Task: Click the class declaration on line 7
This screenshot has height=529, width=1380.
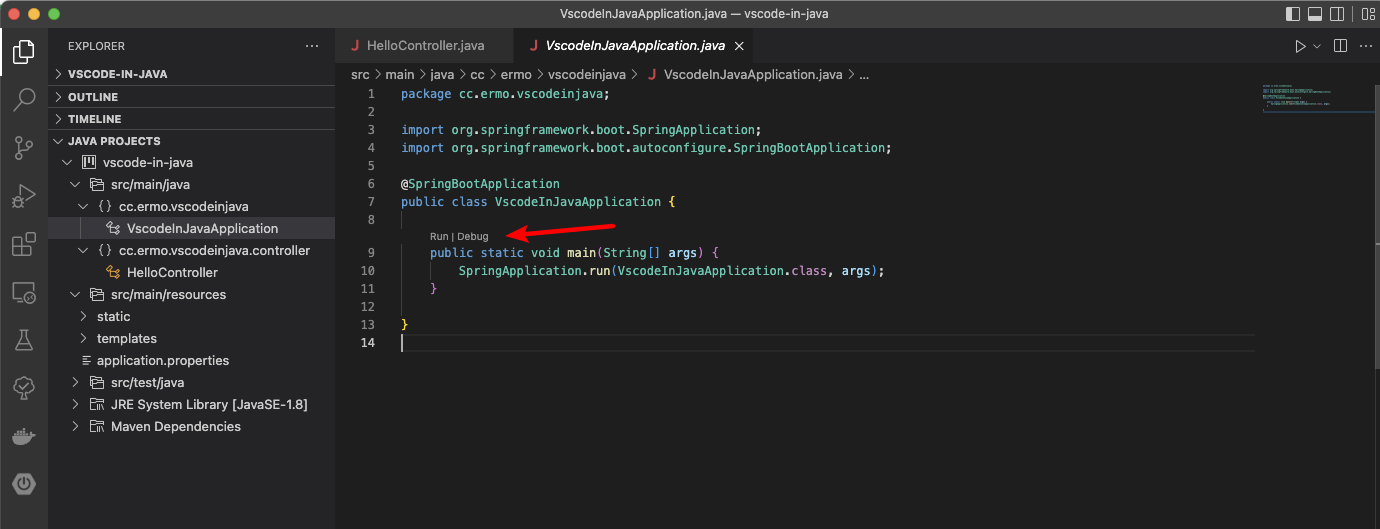Action: 538,202
